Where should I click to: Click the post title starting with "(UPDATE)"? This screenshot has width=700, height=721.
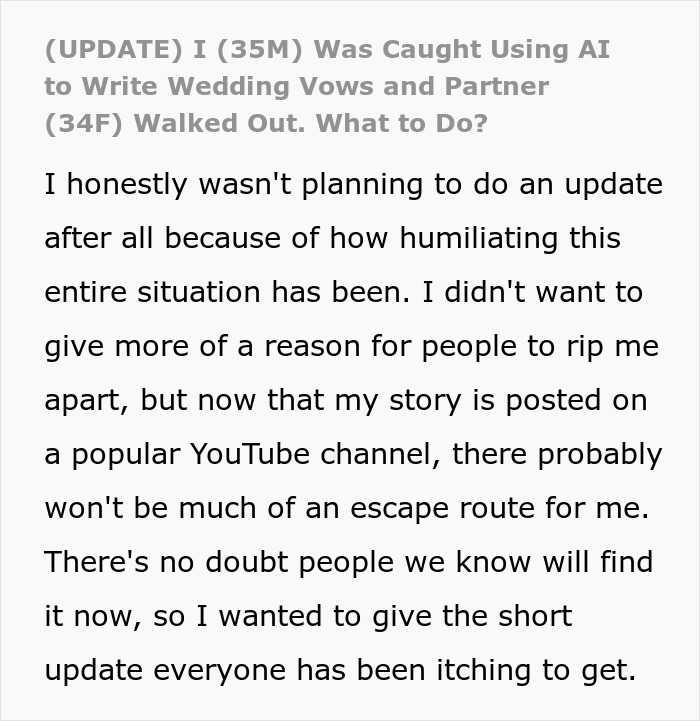tap(326, 86)
